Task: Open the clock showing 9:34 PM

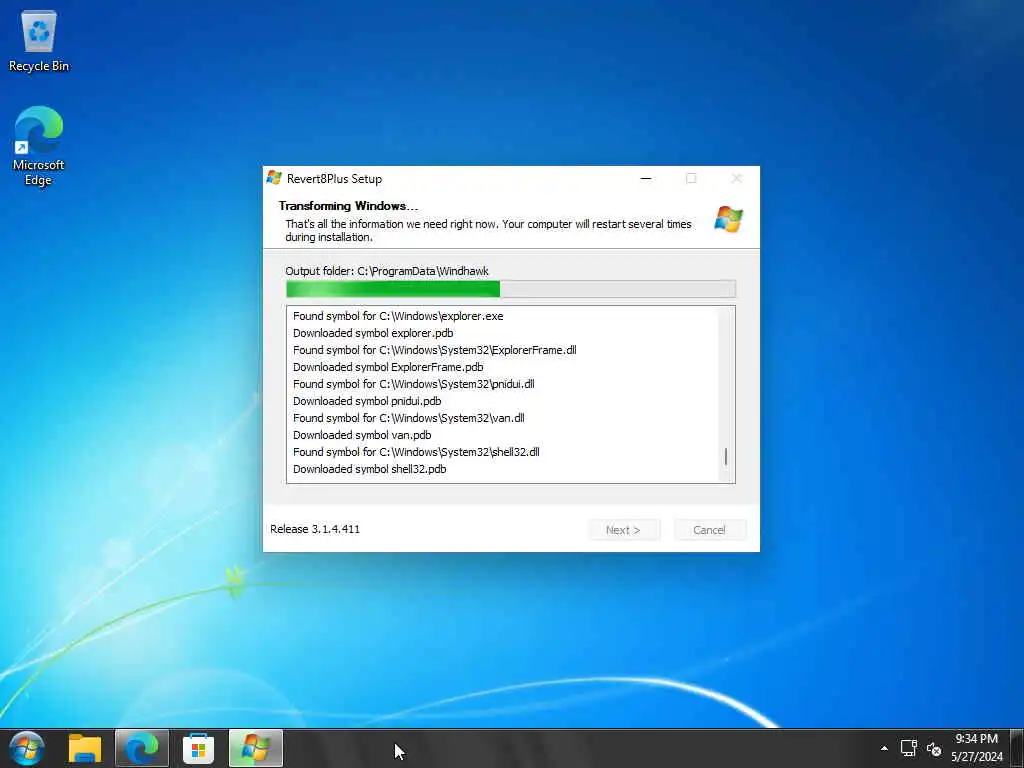Action: tap(976, 748)
